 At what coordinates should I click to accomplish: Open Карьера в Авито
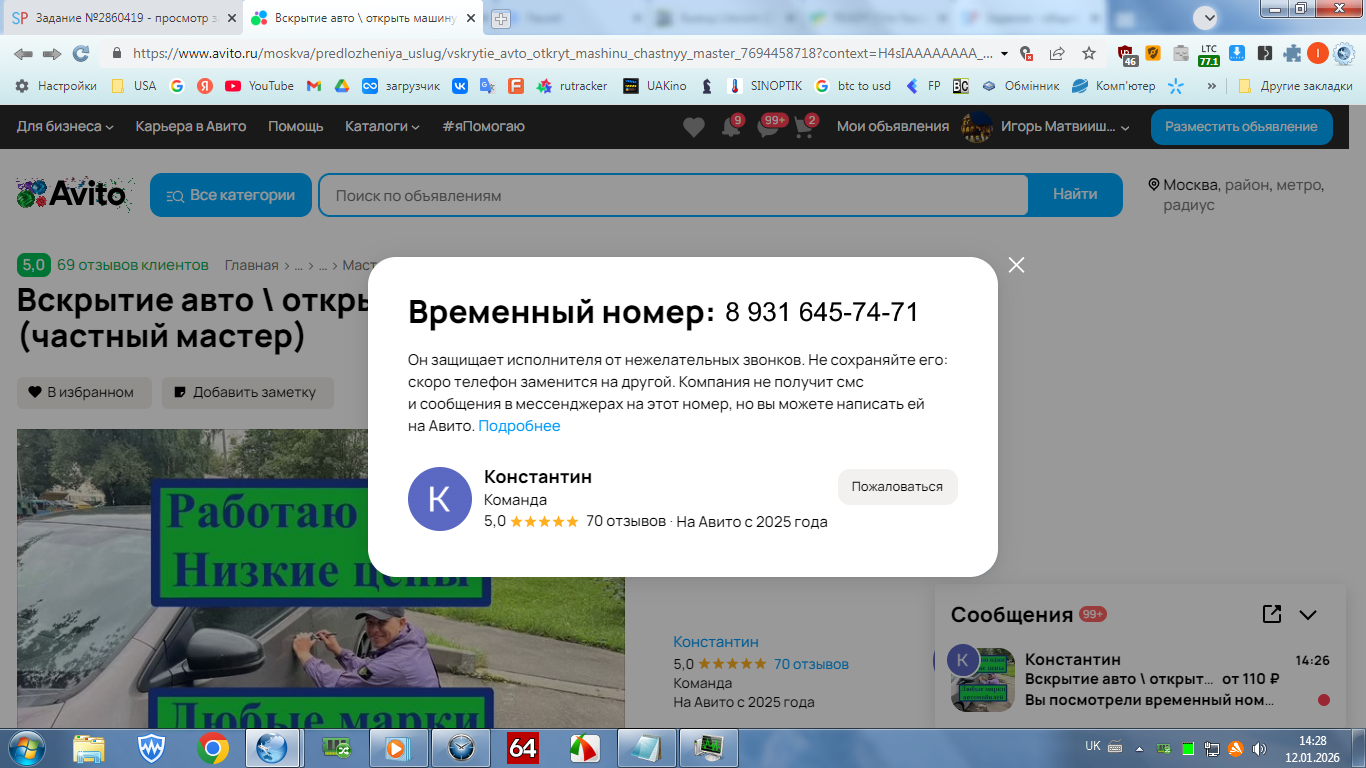(x=191, y=127)
